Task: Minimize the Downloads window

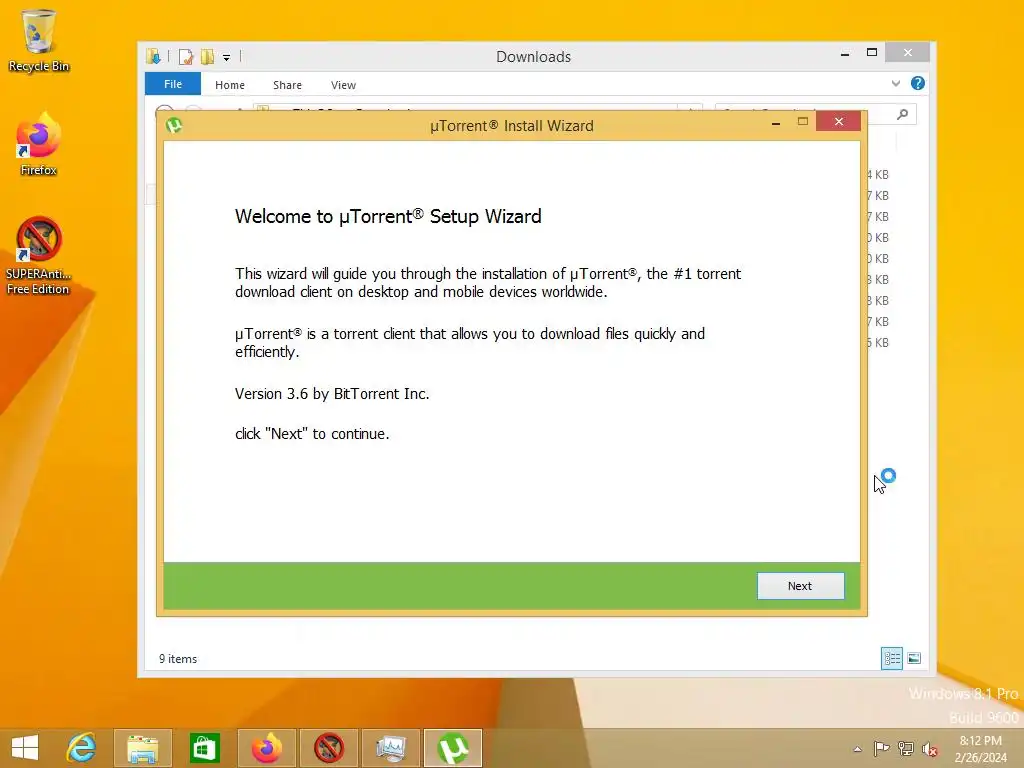Action: pyautogui.click(x=845, y=54)
